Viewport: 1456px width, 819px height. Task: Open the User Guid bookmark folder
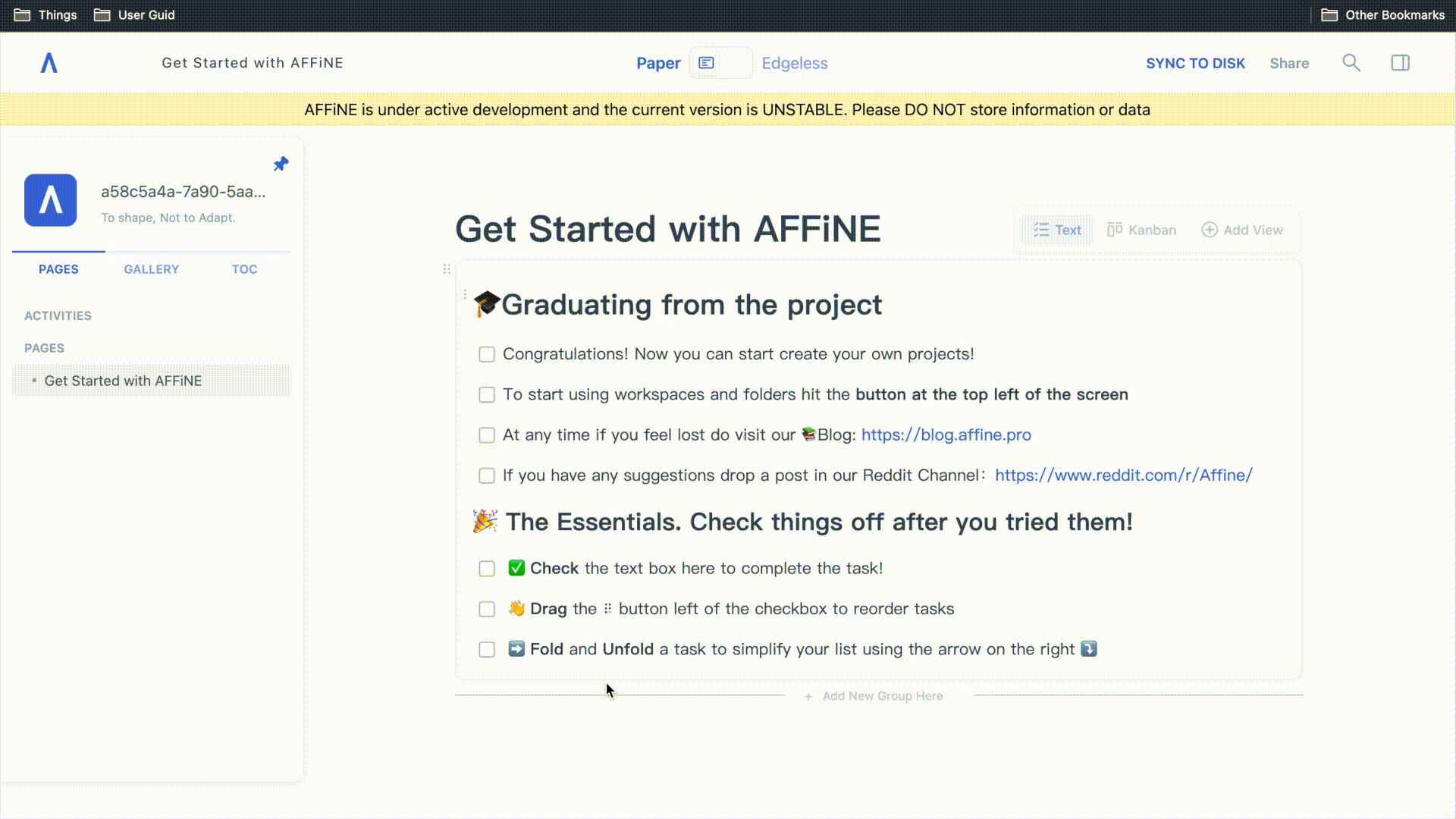(134, 15)
